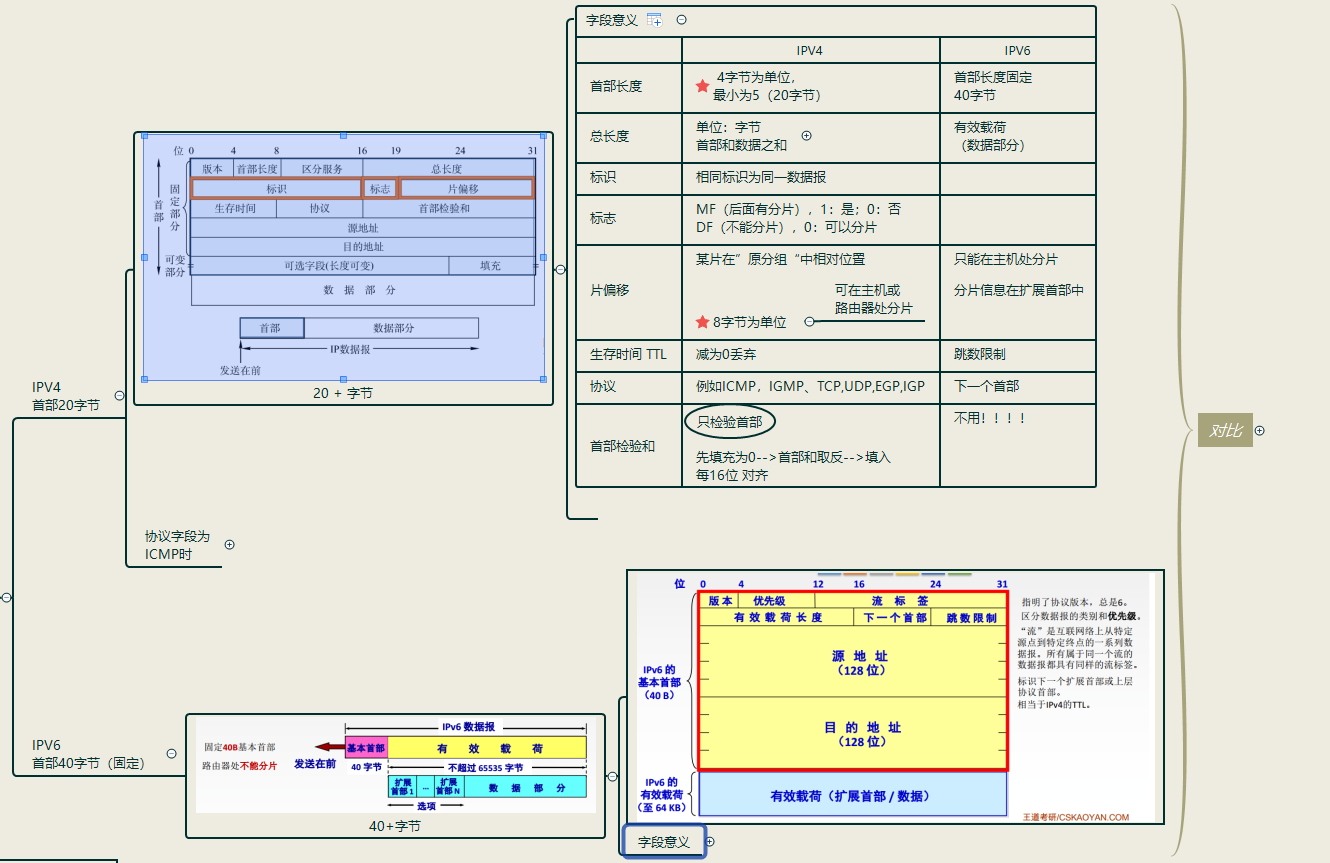Click the IPv6 基本首部 yellow diagram image

895,697
